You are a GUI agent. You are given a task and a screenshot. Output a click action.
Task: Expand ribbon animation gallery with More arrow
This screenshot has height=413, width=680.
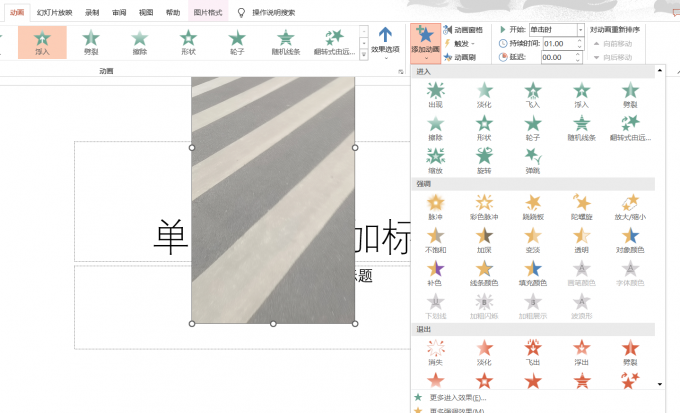pyautogui.click(x=364, y=55)
